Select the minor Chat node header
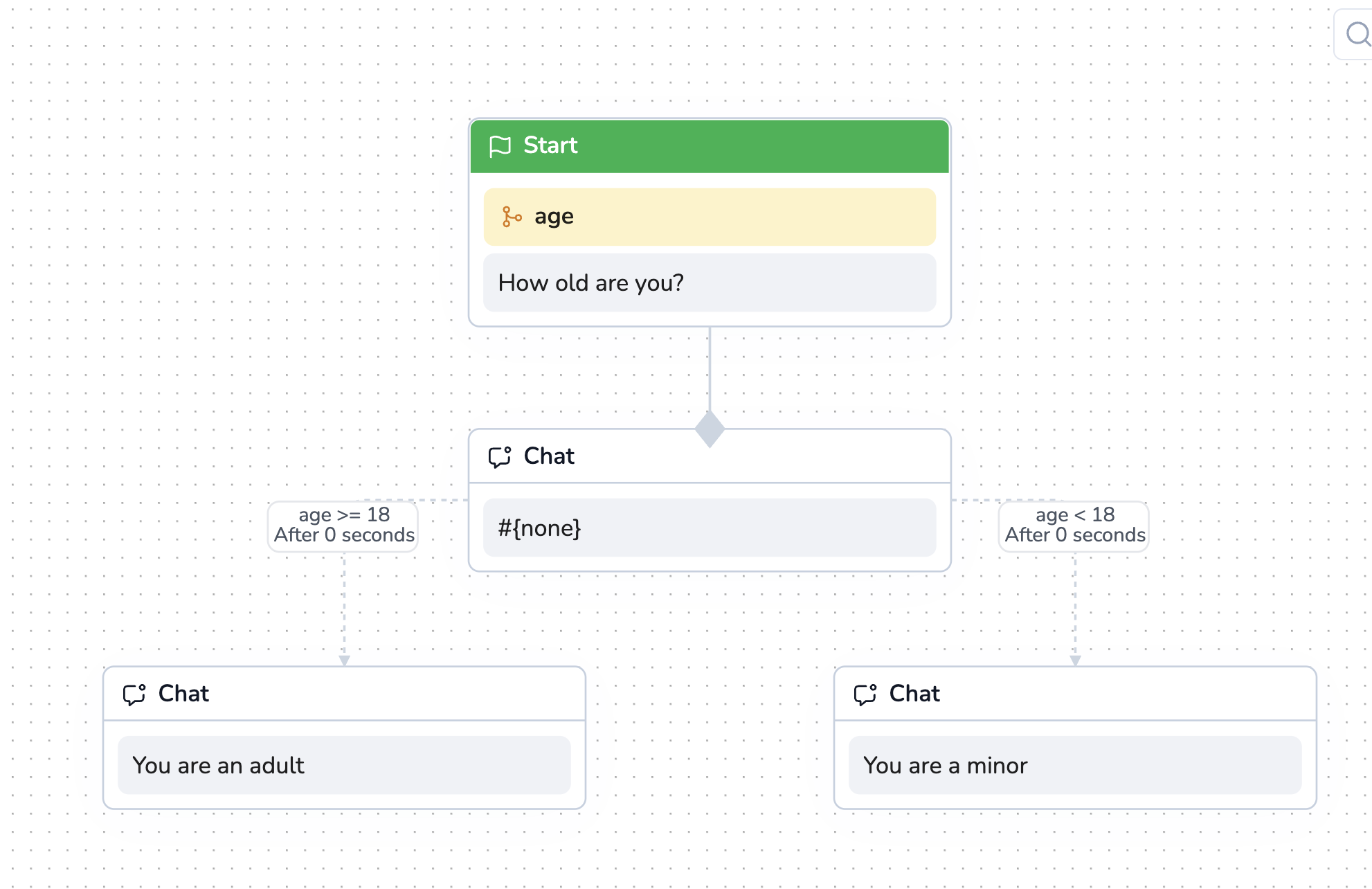This screenshot has height=889, width=1372. pyautogui.click(x=1075, y=694)
